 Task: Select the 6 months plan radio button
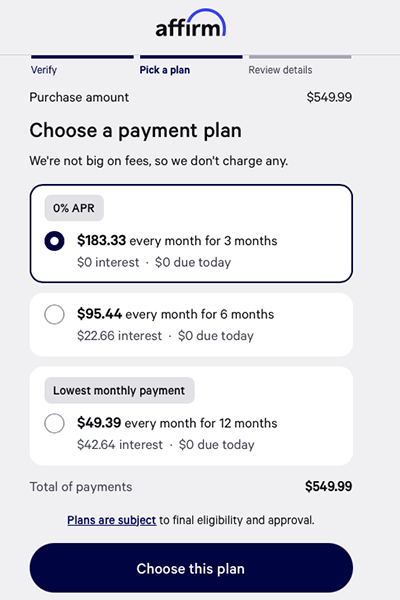click(x=54, y=315)
